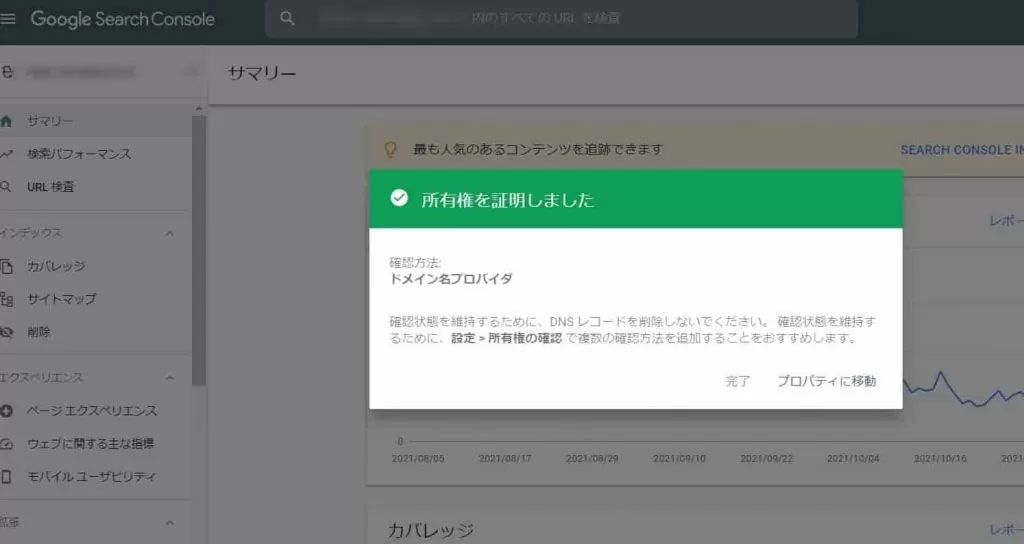Click the URL inspection search field
The image size is (1024, 544).
pos(570,19)
